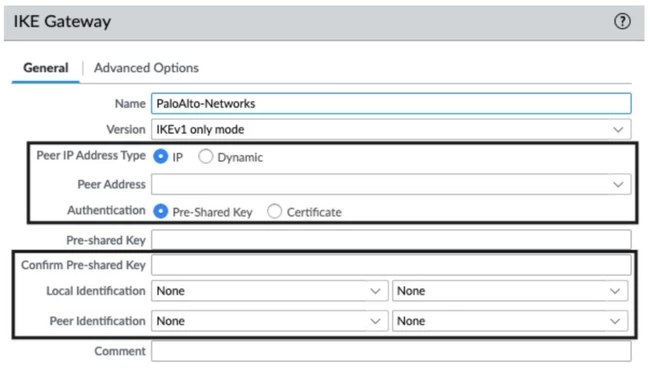Viewport: 650px width, 376px height.
Task: Open the IKE Gateway help icon
Action: coord(622,21)
